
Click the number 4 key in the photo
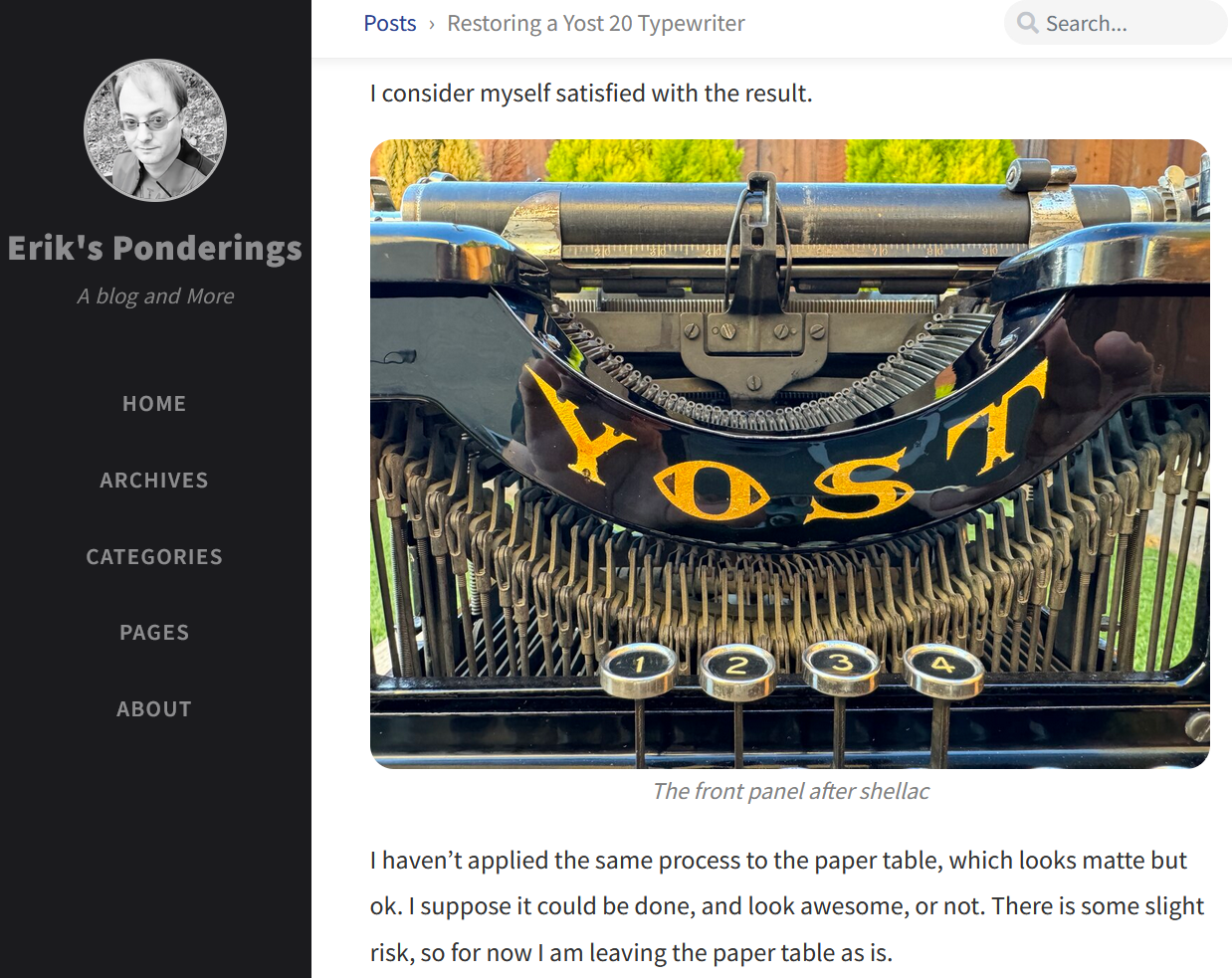[942, 666]
